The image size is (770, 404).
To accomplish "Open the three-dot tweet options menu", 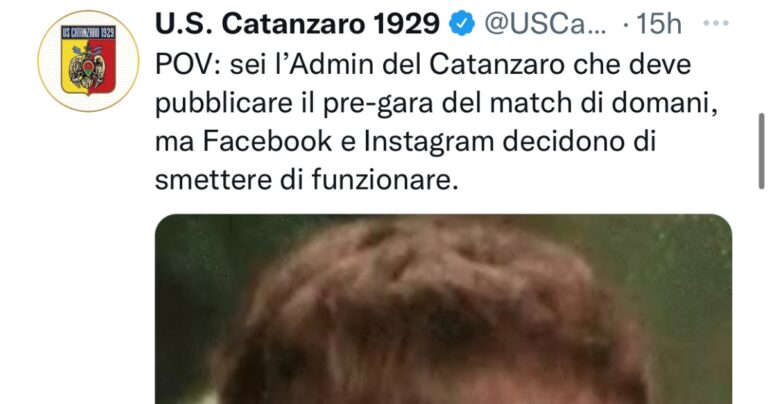I will [x=716, y=23].
